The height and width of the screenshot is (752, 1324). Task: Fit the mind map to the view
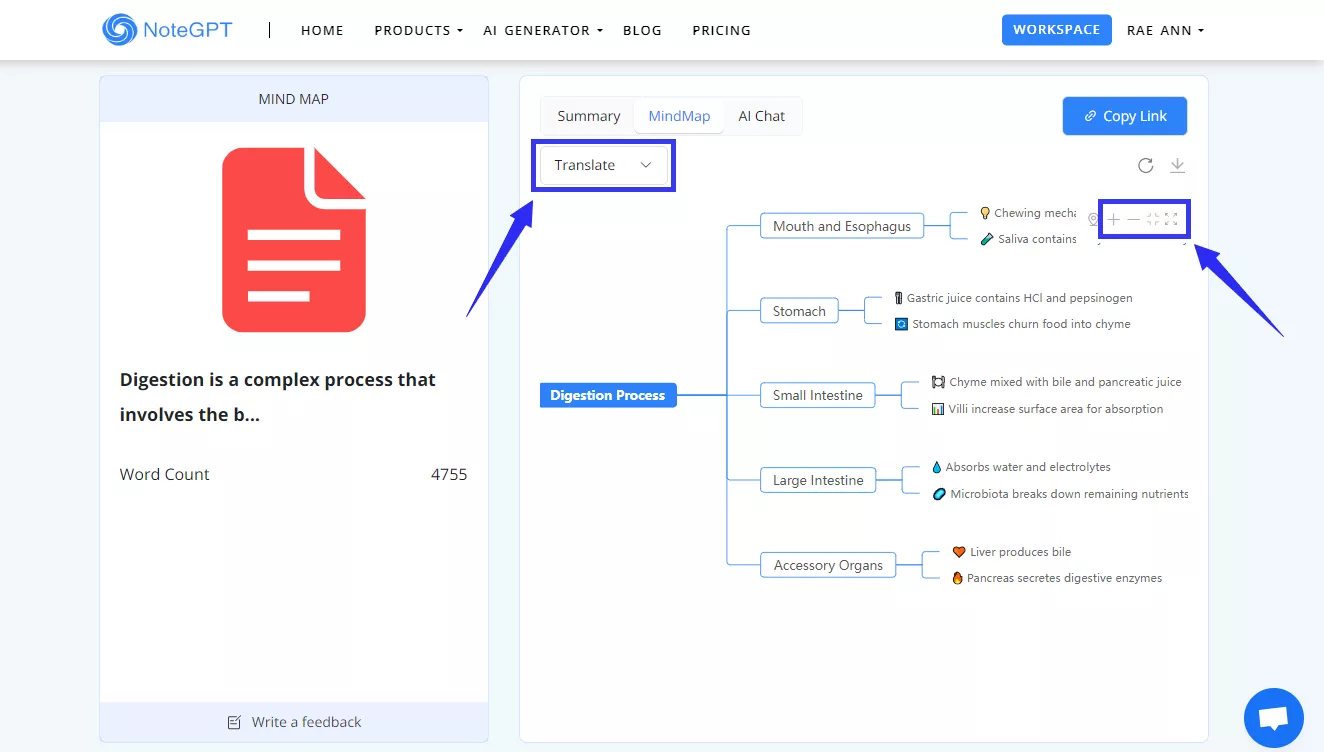coord(1154,219)
